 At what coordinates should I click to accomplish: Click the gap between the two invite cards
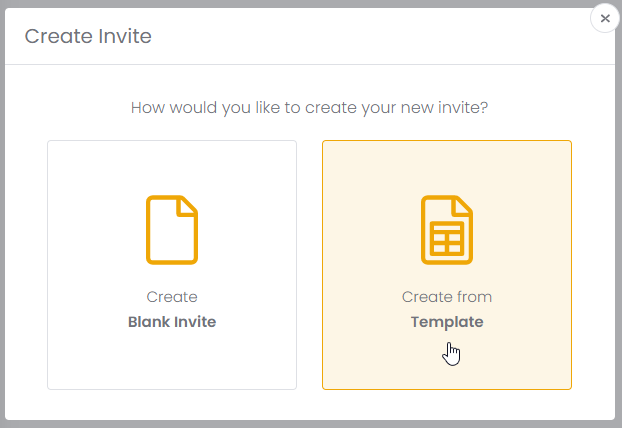tap(309, 264)
